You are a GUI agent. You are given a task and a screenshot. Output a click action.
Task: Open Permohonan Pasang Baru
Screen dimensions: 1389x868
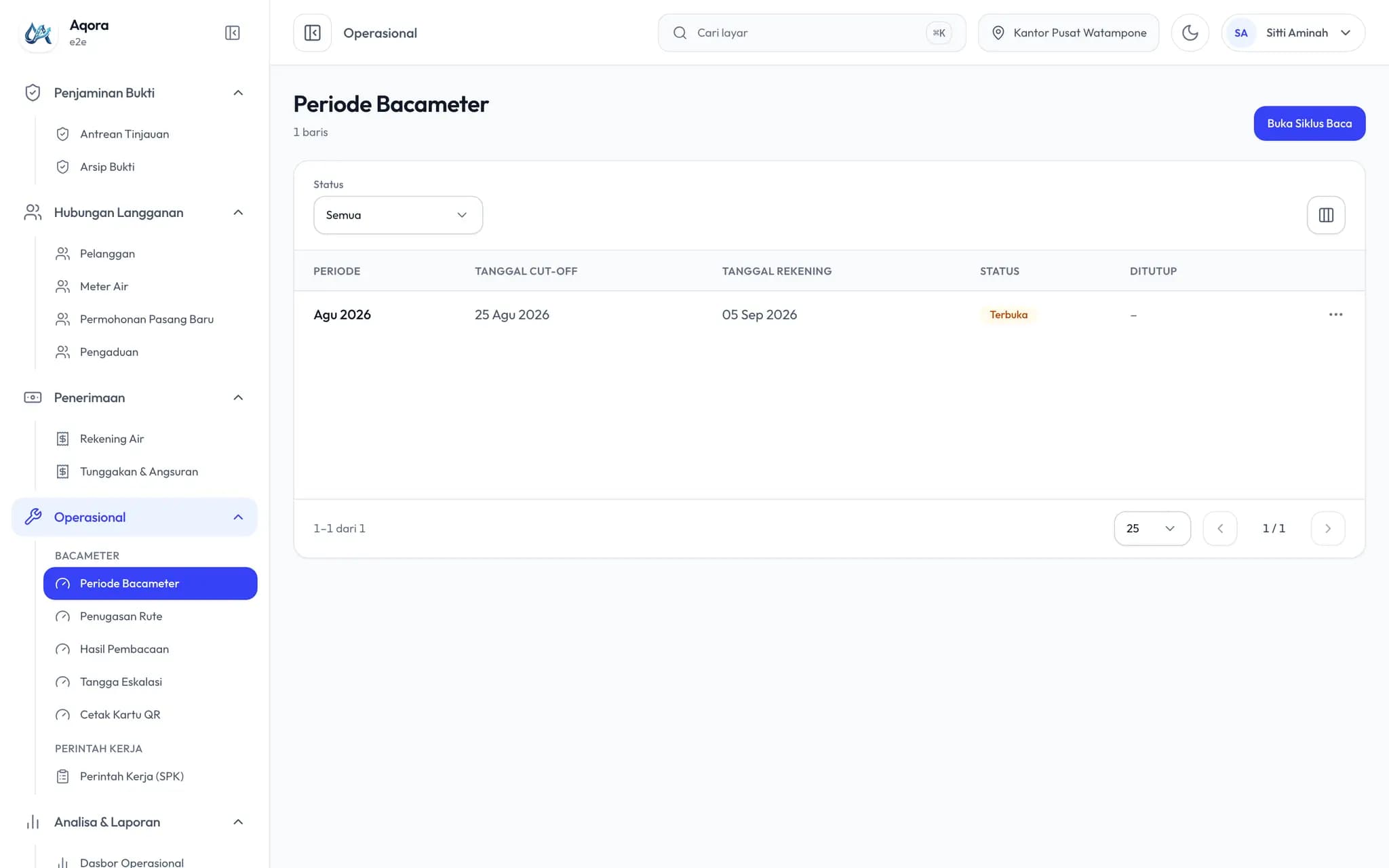(150, 319)
